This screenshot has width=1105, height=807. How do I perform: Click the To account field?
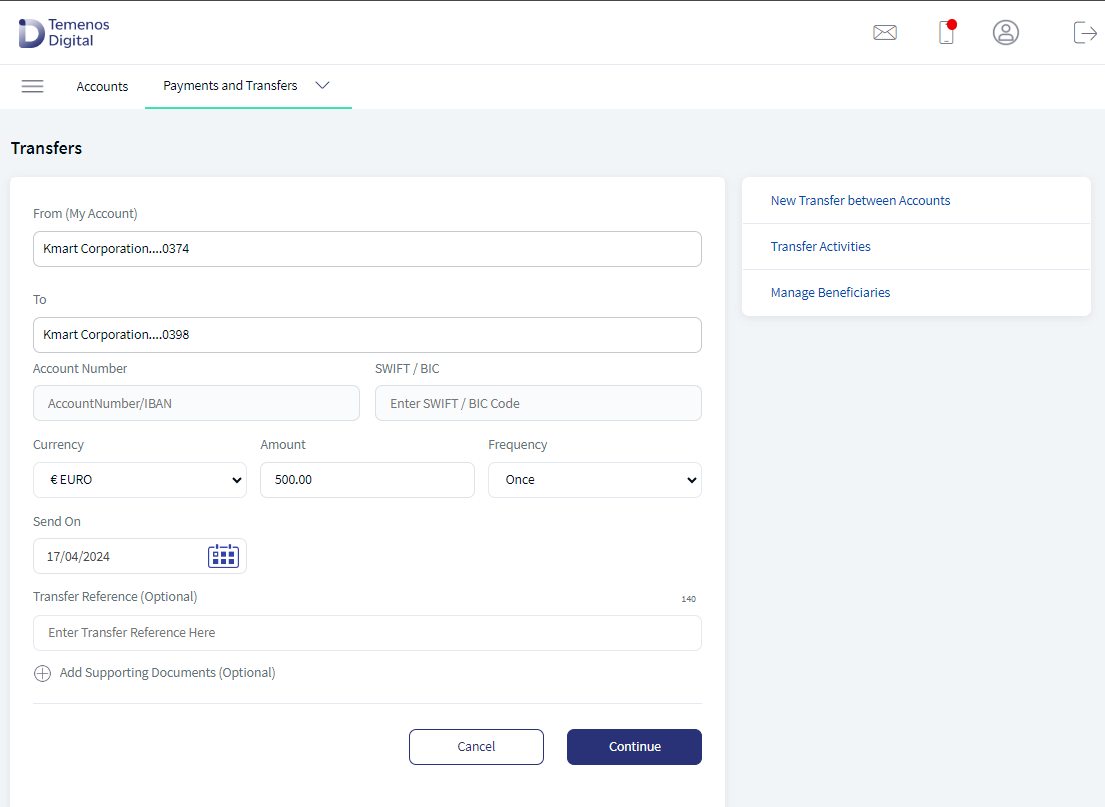pos(367,335)
